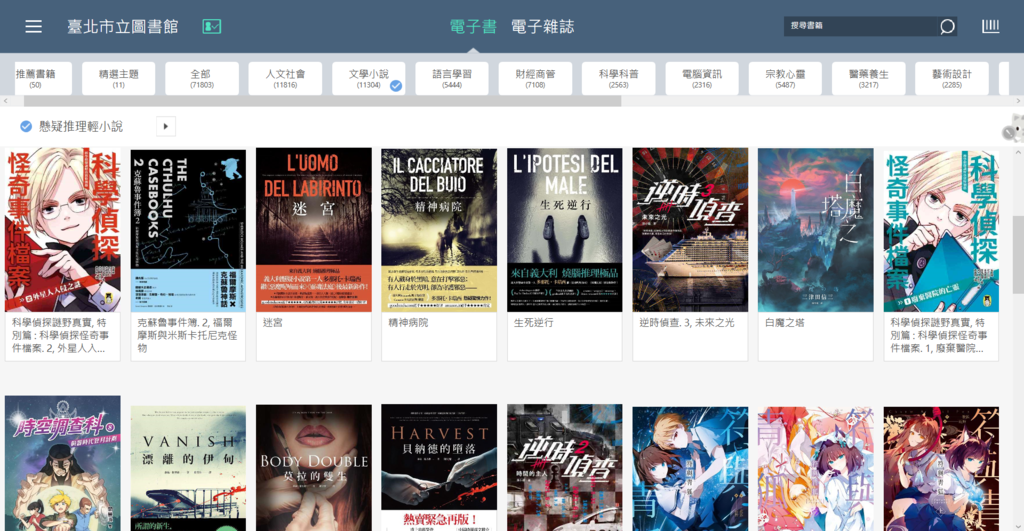Click the category bar scroll-right arrow
1024x531 pixels.
[x=1018, y=101]
